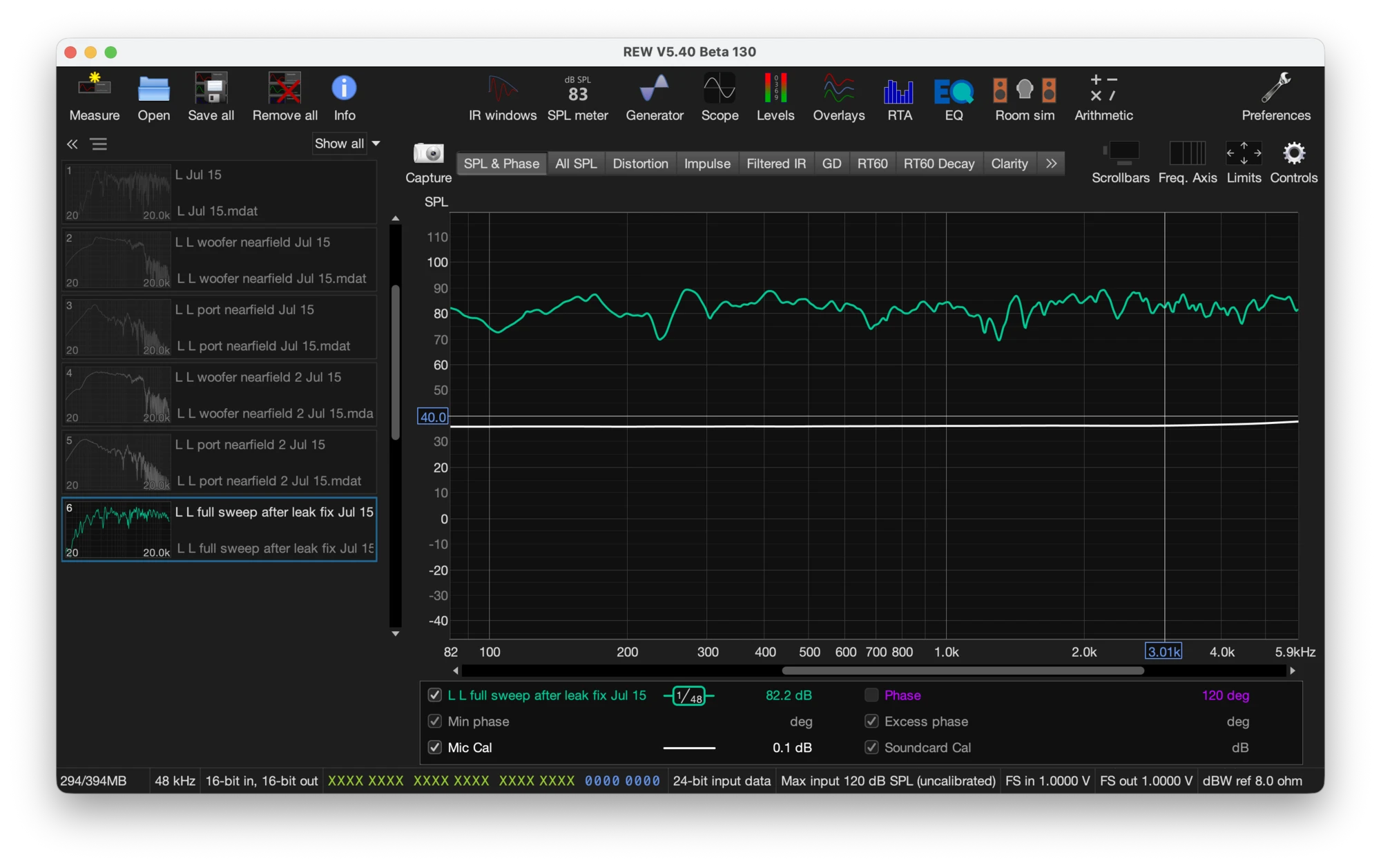Click the SPL axis label
The width and height of the screenshot is (1381, 868).
[436, 202]
